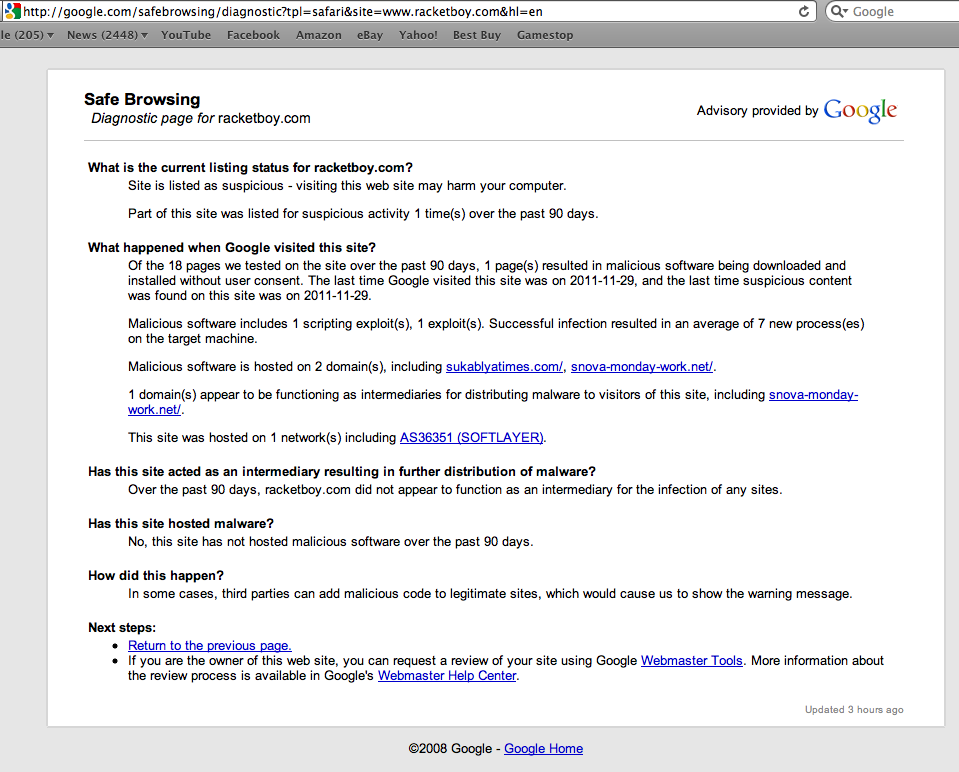Open the YouTube bookmark

coord(186,35)
